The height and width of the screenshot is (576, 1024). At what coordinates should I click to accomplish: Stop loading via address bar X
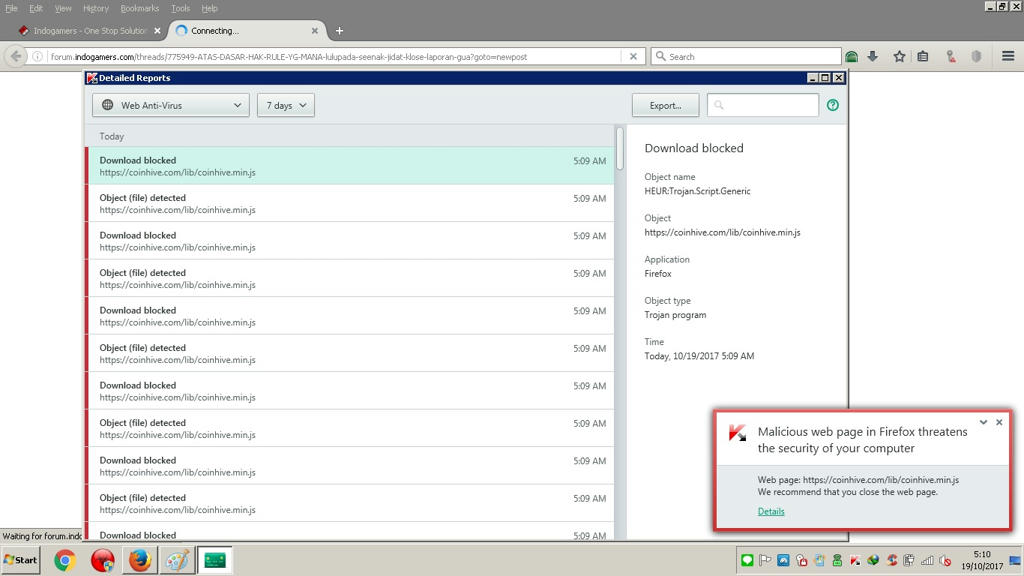point(633,57)
